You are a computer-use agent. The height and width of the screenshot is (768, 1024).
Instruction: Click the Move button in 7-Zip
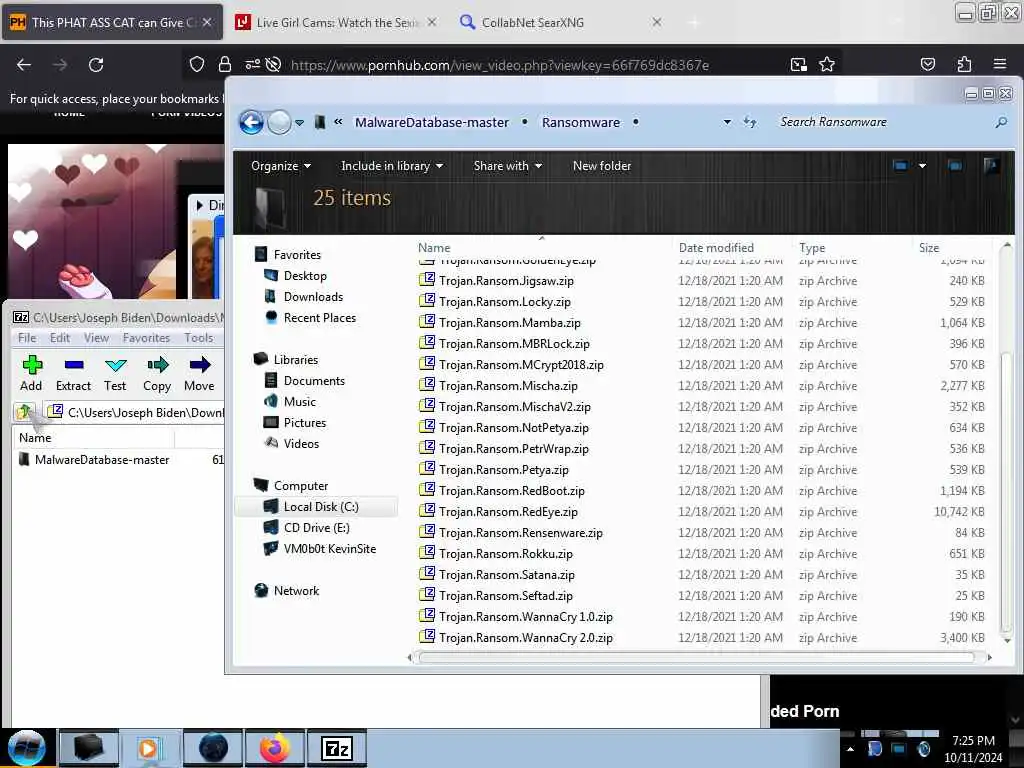pyautogui.click(x=199, y=374)
